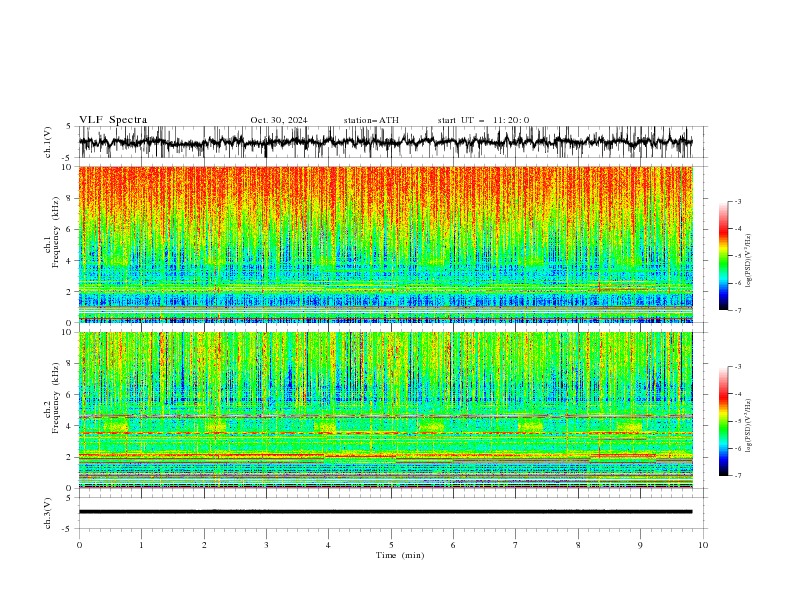
Task: Click the ch.1 color scale bar
Action: pyautogui.click(x=723, y=256)
